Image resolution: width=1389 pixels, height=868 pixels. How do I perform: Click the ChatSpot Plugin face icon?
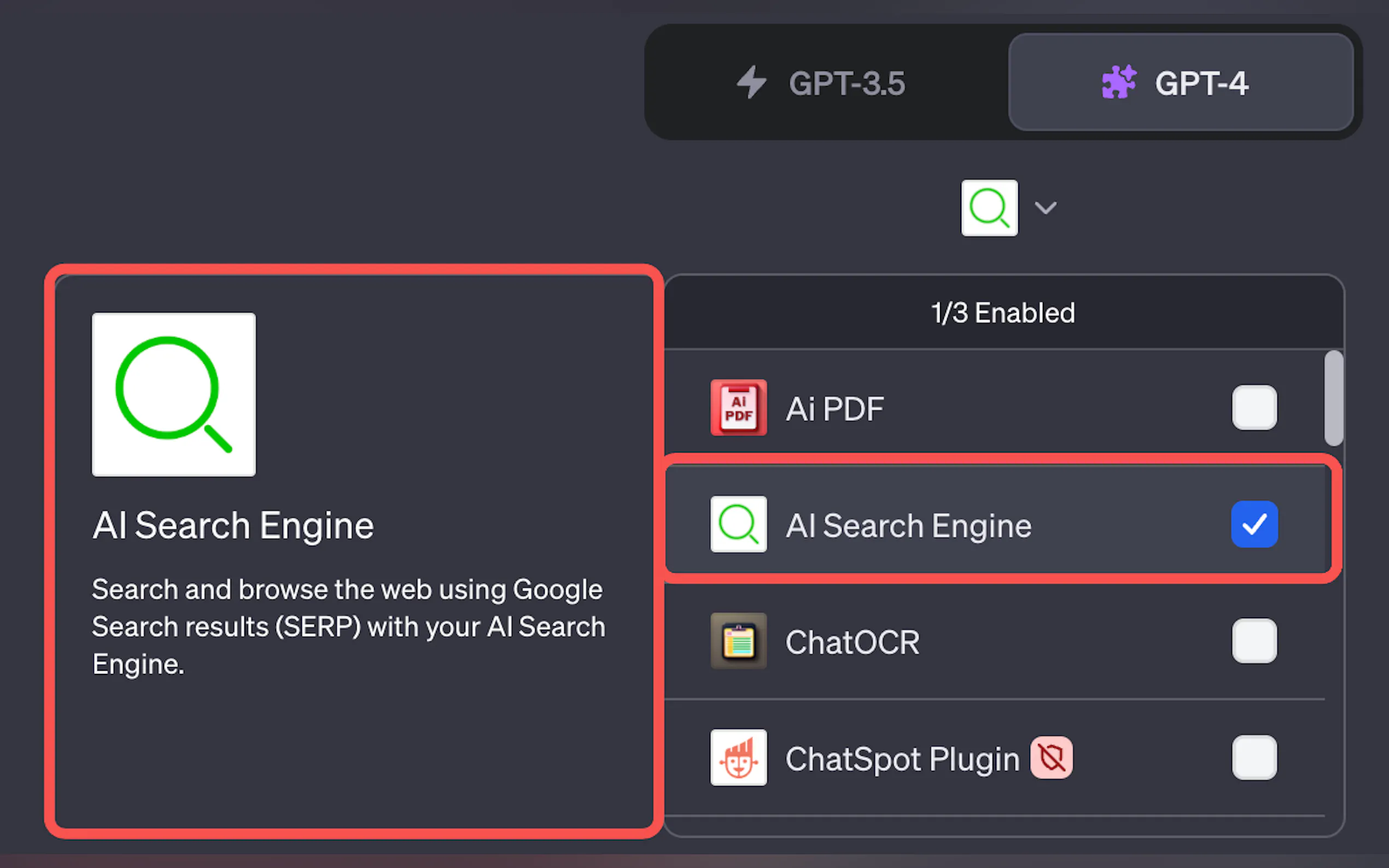tap(738, 757)
